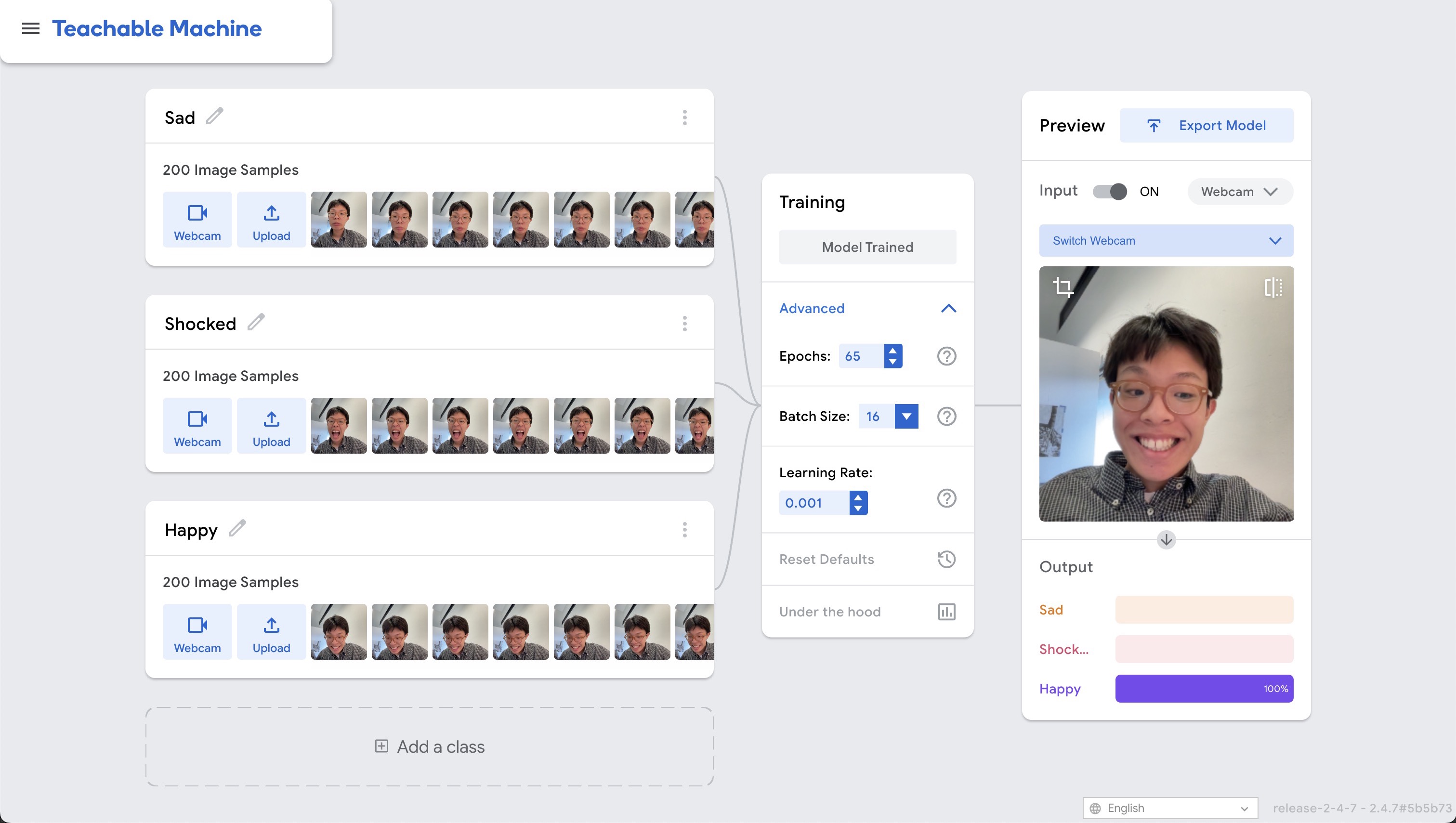
Task: Click the Export Model button
Action: 1206,126
